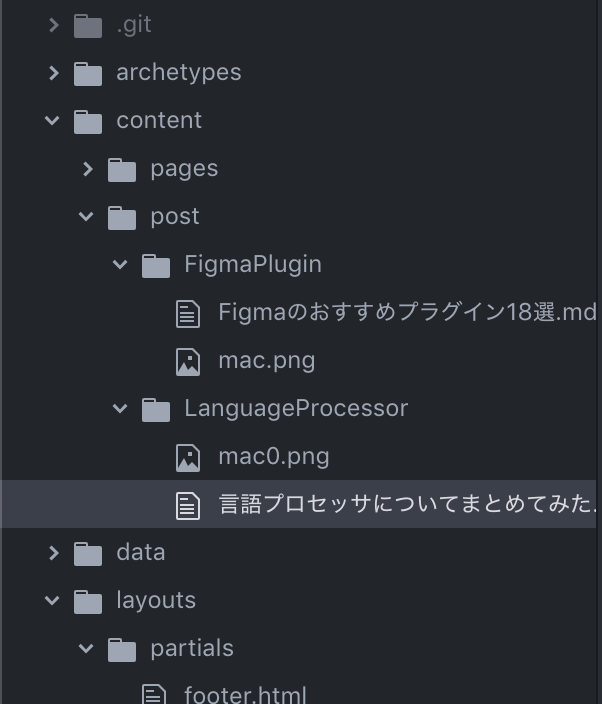Viewport: 602px width, 704px height.
Task: Select the layouts folder label
Action: click(x=156, y=601)
